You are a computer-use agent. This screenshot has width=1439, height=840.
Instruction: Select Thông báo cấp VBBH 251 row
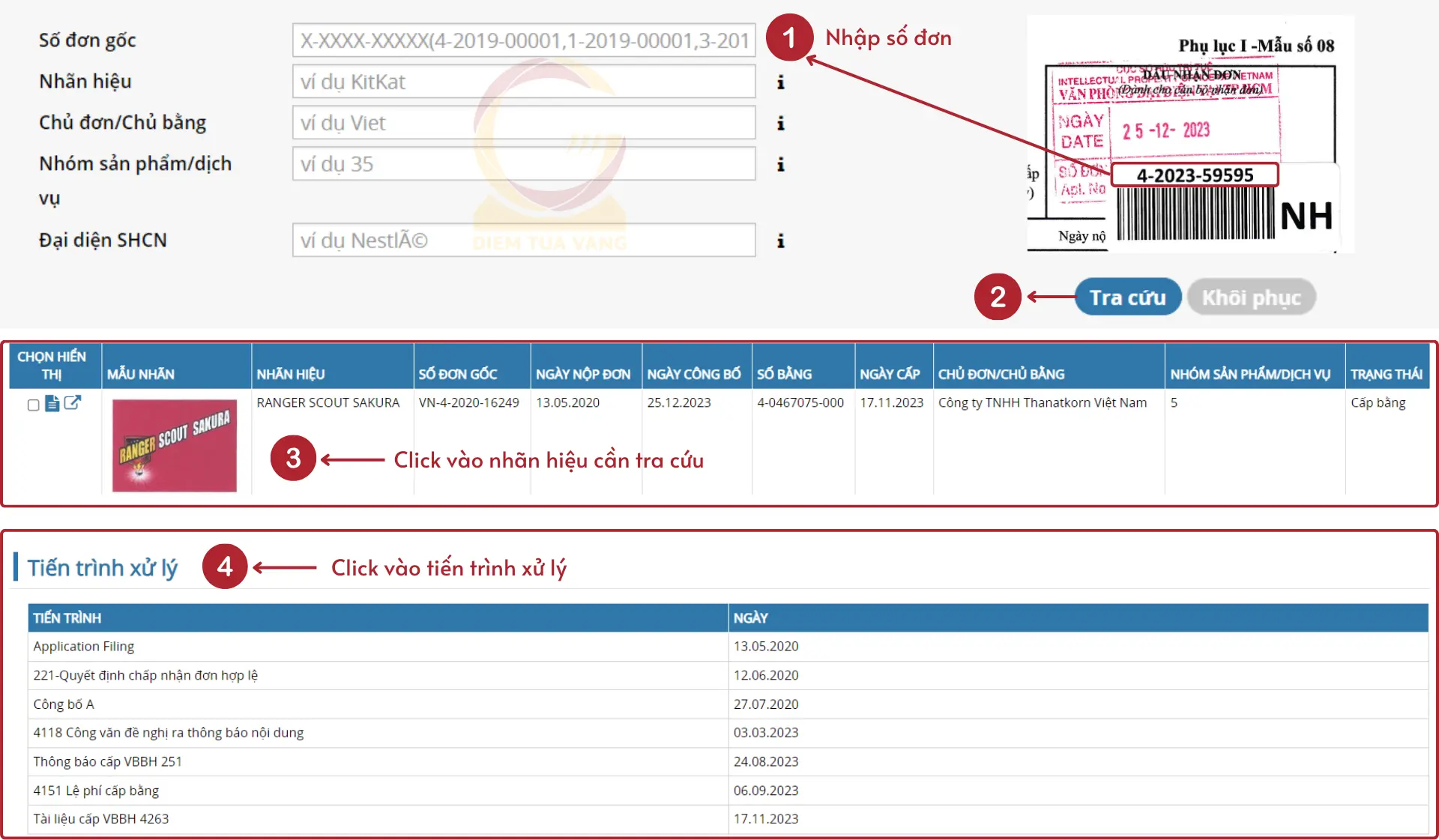click(x=728, y=761)
